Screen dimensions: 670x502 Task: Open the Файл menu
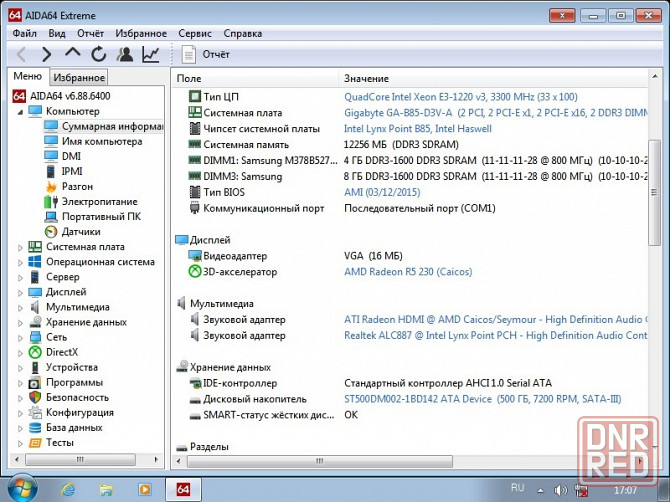(x=24, y=33)
